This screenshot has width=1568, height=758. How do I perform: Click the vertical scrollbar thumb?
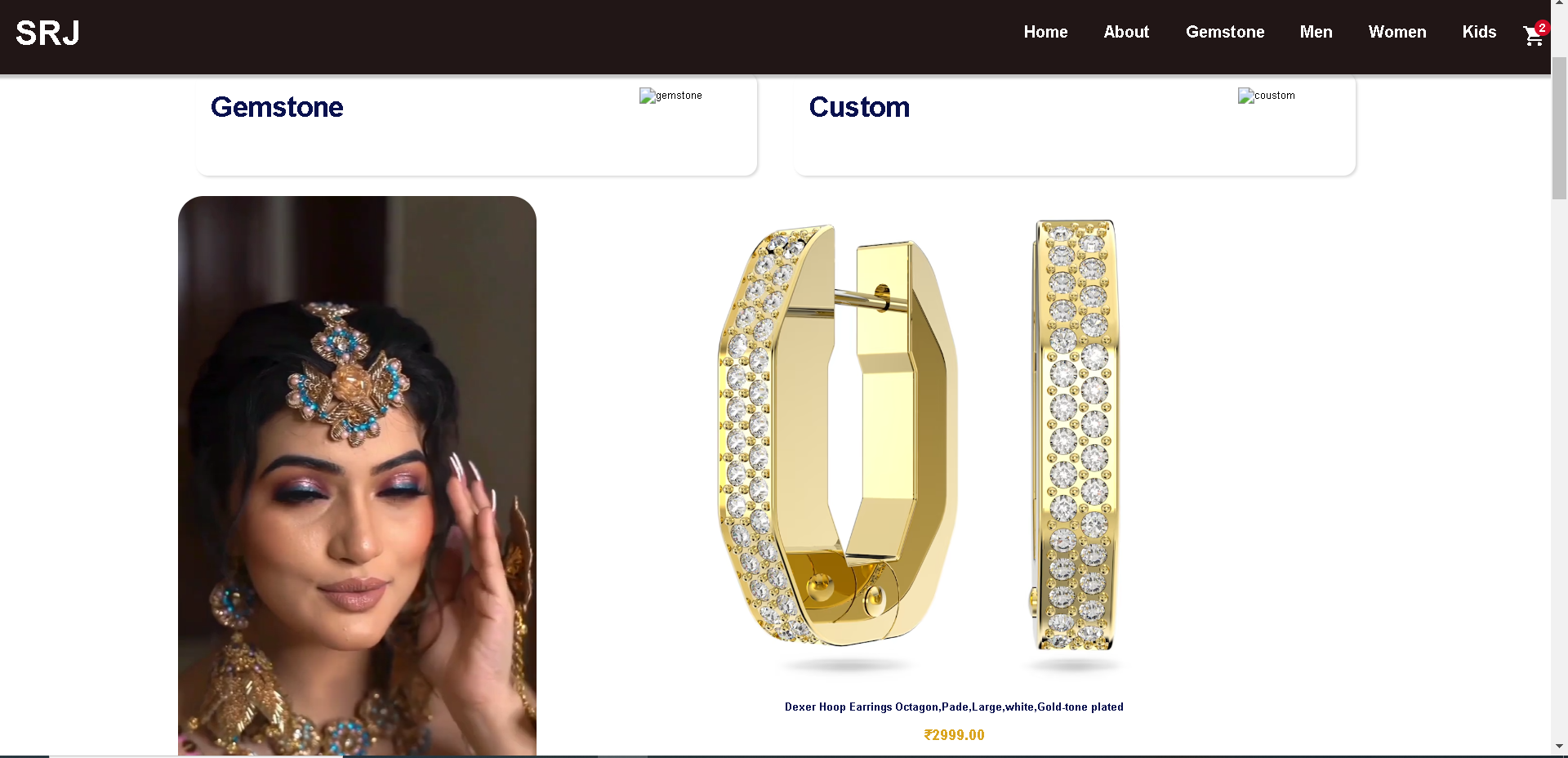(x=1559, y=128)
